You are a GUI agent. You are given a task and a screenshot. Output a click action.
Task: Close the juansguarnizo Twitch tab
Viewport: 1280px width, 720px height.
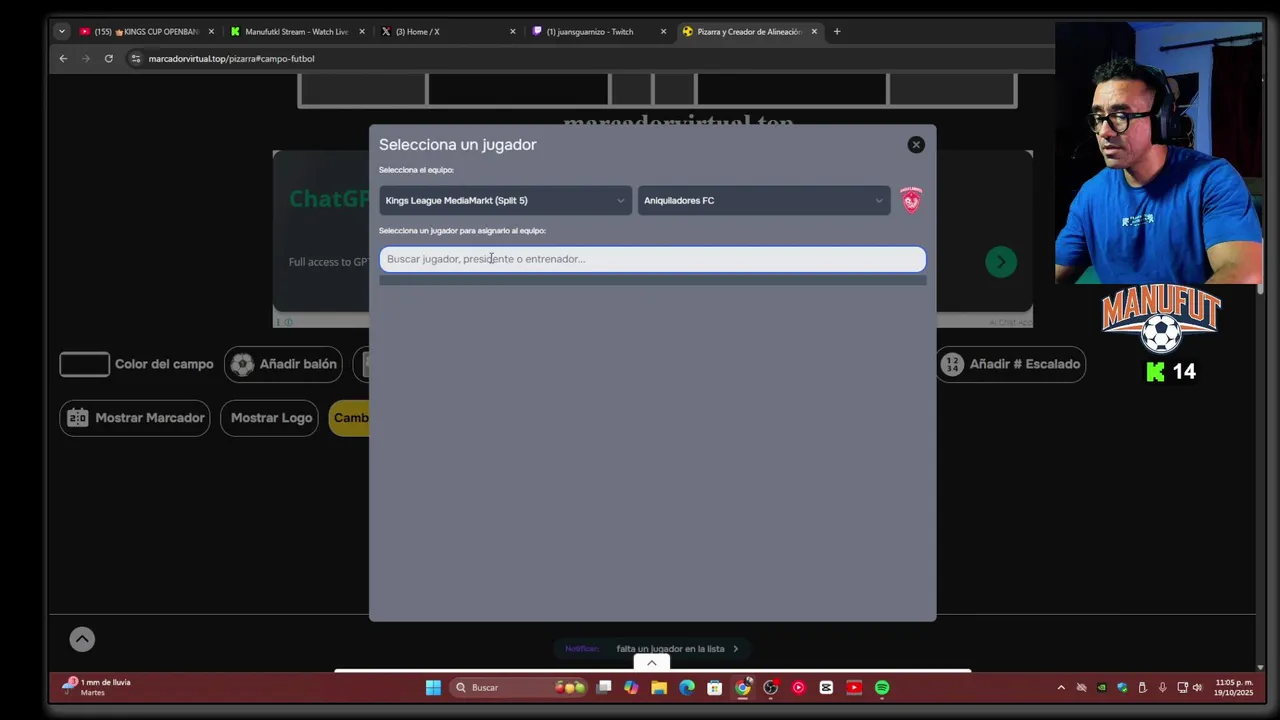[x=663, y=31]
